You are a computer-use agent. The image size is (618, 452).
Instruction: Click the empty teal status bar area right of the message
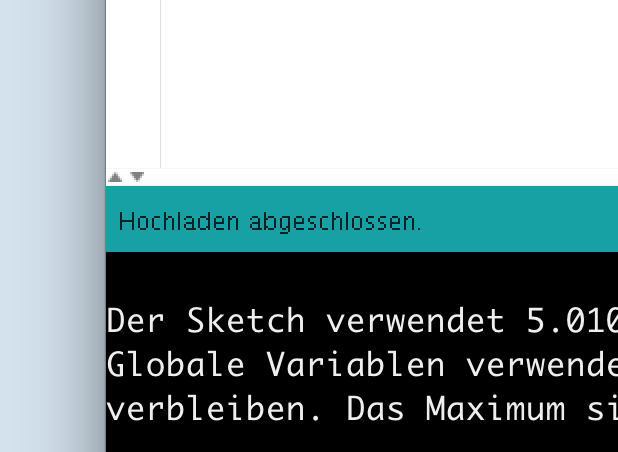pyautogui.click(x=520, y=219)
